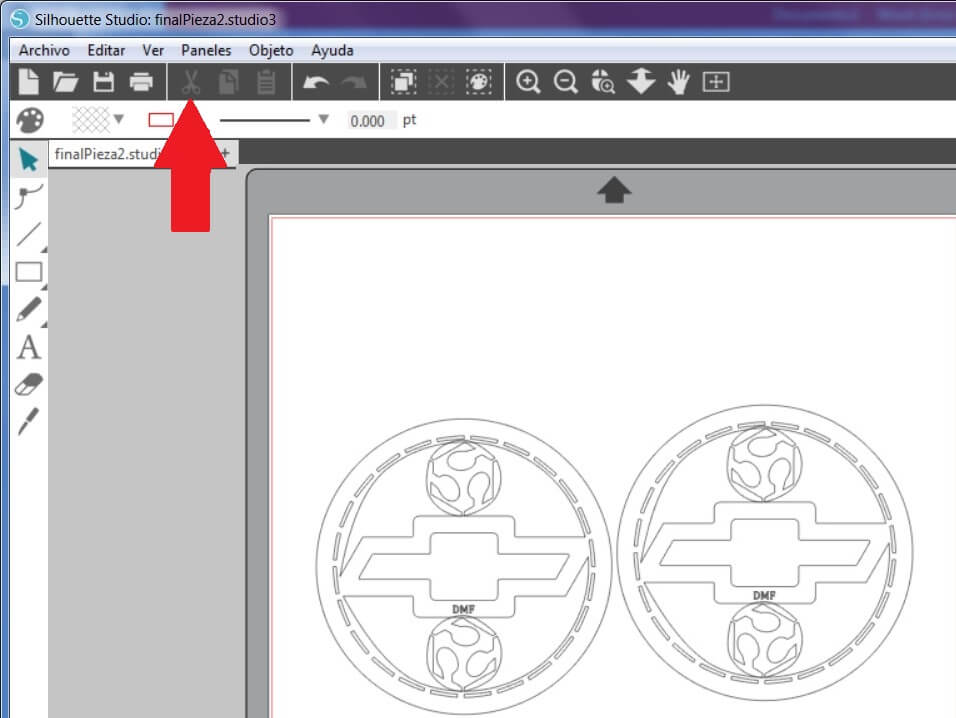Click the transparent fill pattern swatch
Viewport: 956px width, 718px height.
91,120
